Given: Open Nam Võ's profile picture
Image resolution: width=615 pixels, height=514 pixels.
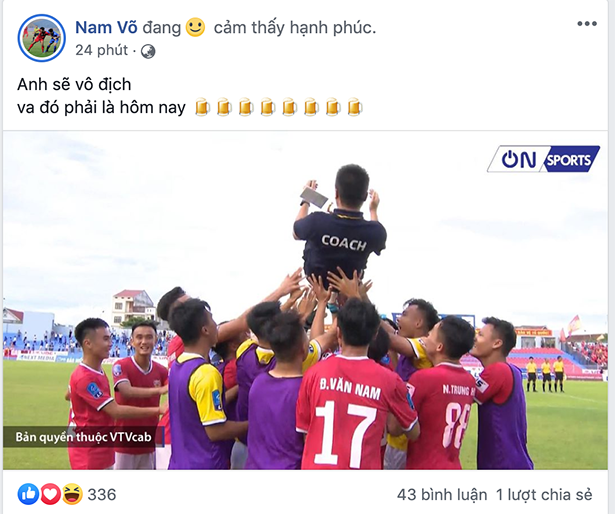Looking at the screenshot, I should (x=42, y=38).
